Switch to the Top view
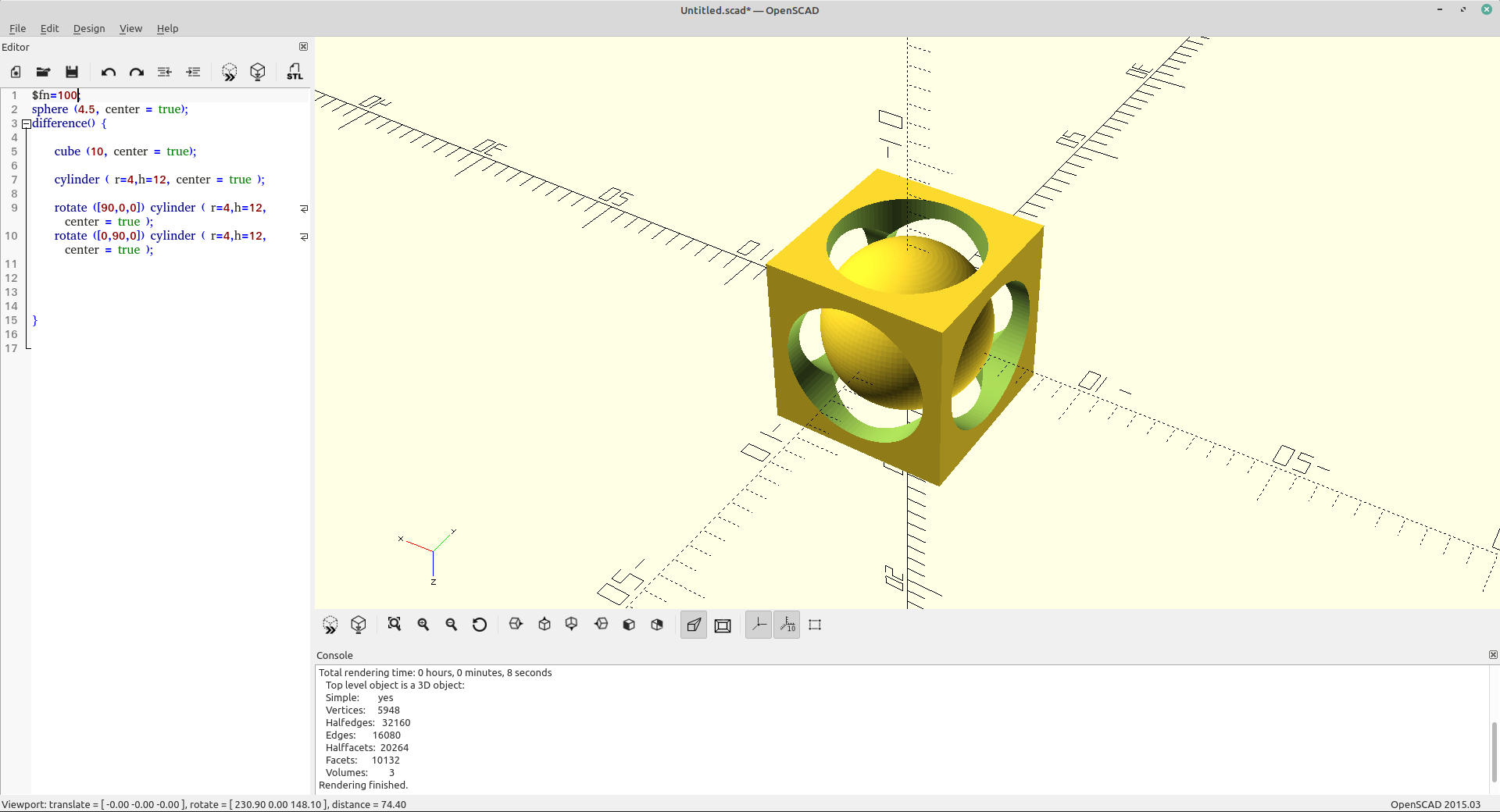Viewport: 1500px width, 812px height. click(545, 625)
